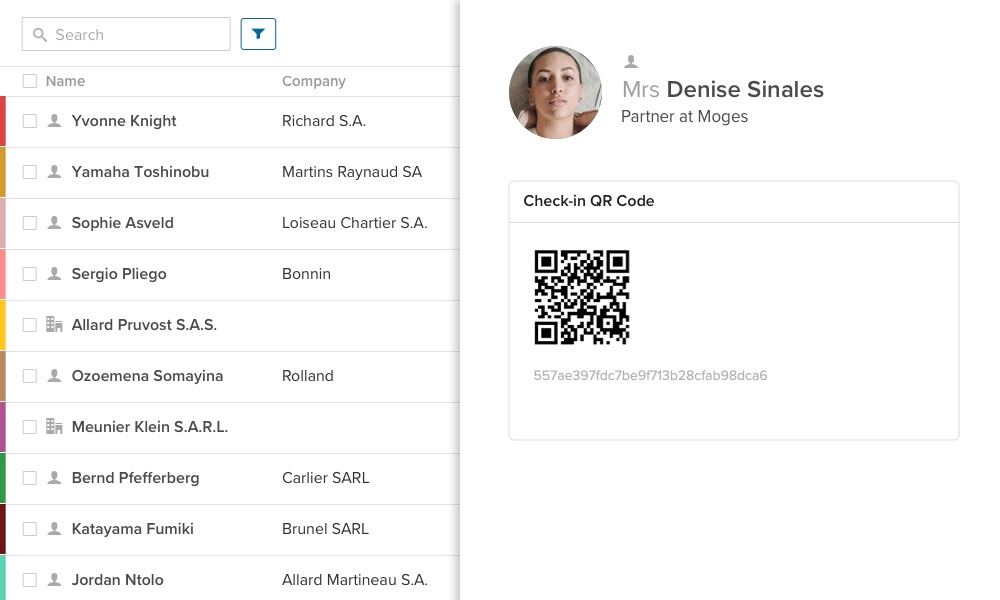Click person icon beside Sergio Pliego
The width and height of the screenshot is (1000, 600).
click(x=55, y=274)
